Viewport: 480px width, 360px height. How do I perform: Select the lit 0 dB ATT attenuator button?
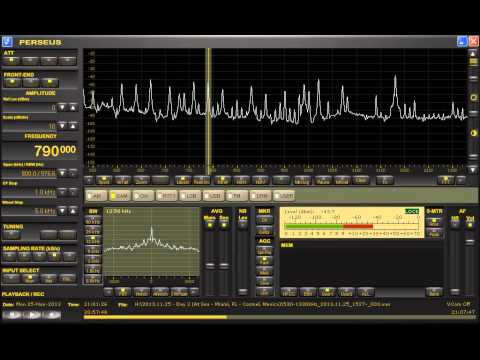click(x=11, y=61)
